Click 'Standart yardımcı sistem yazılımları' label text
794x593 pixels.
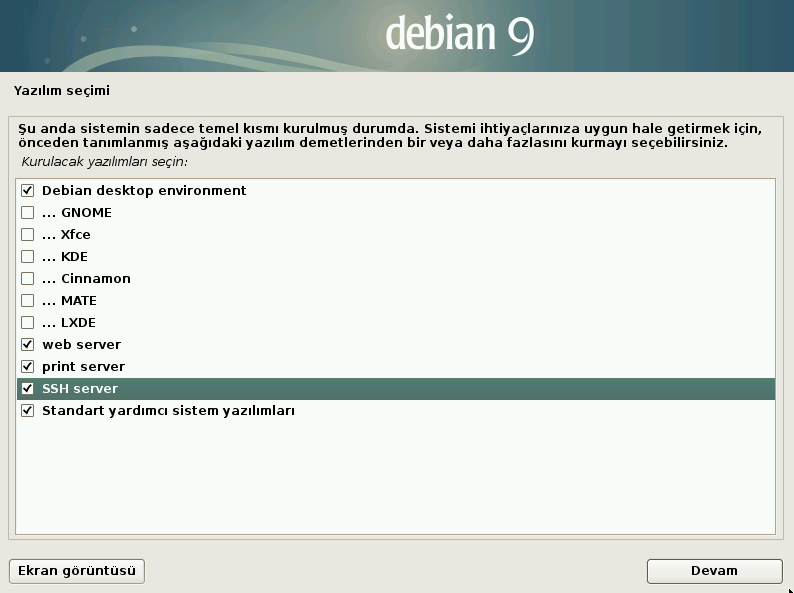[169, 411]
